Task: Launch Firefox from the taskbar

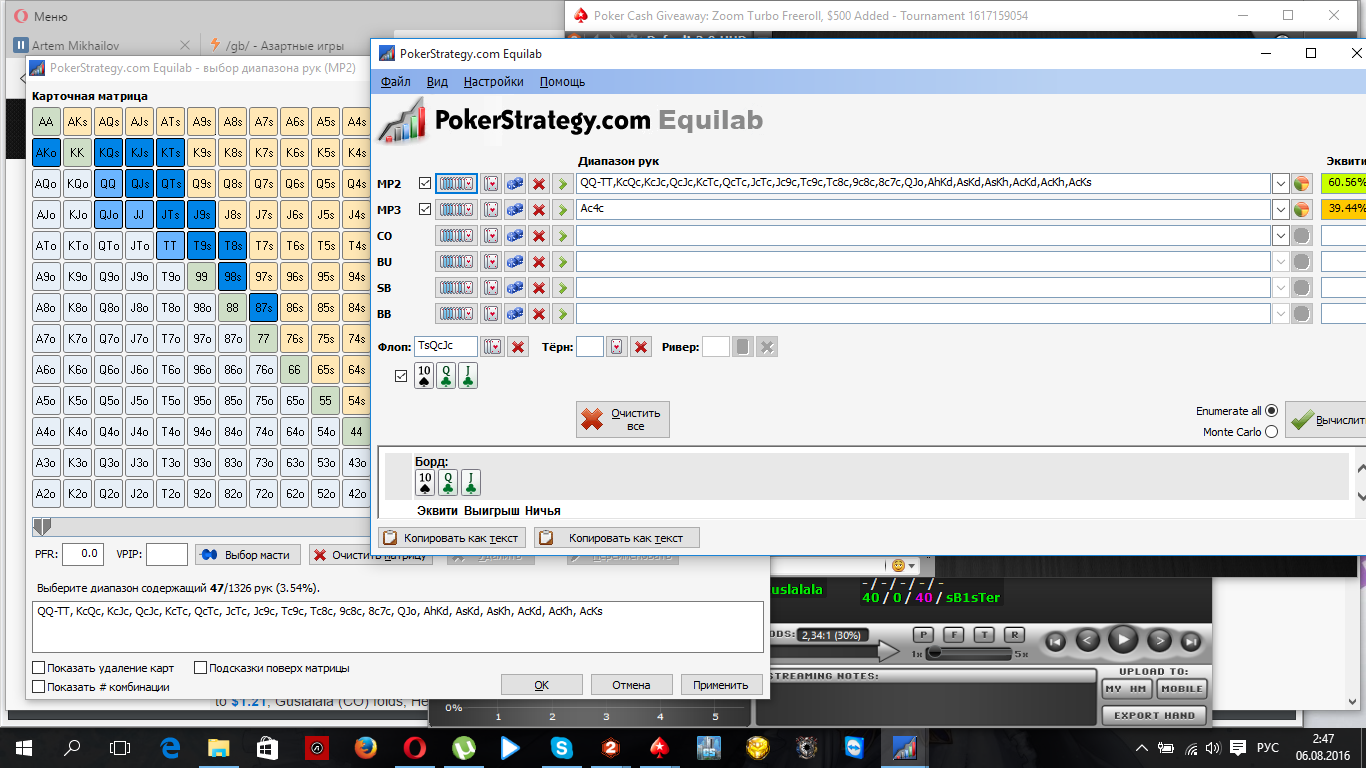Action: tap(365, 747)
